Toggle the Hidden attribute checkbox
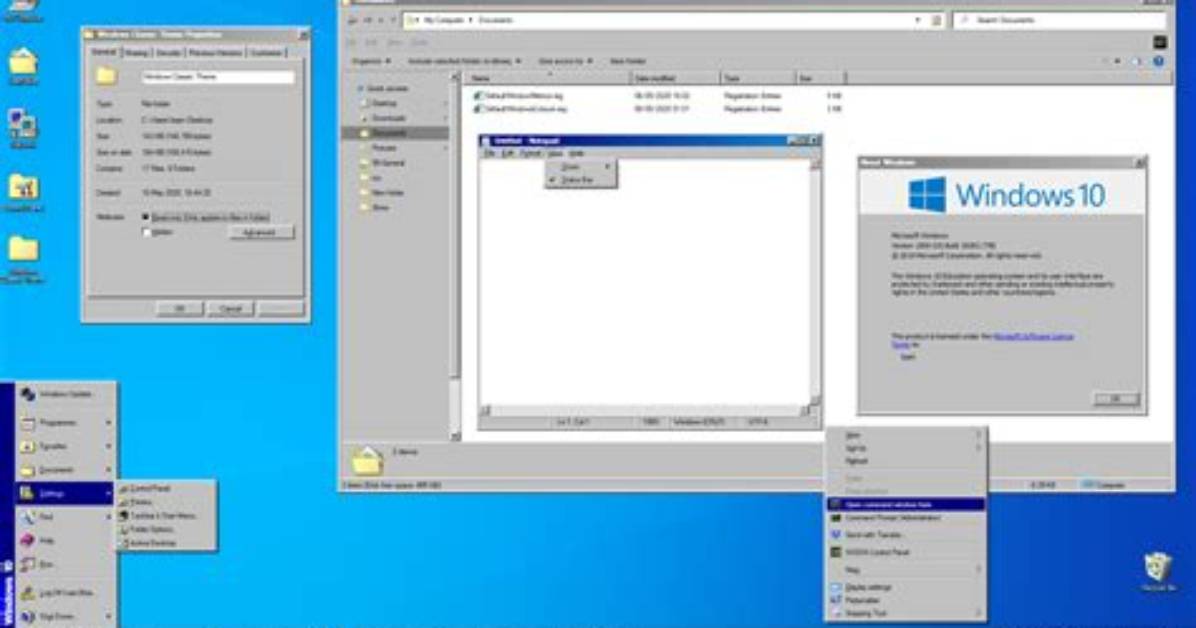1196x628 pixels. pyautogui.click(x=146, y=233)
